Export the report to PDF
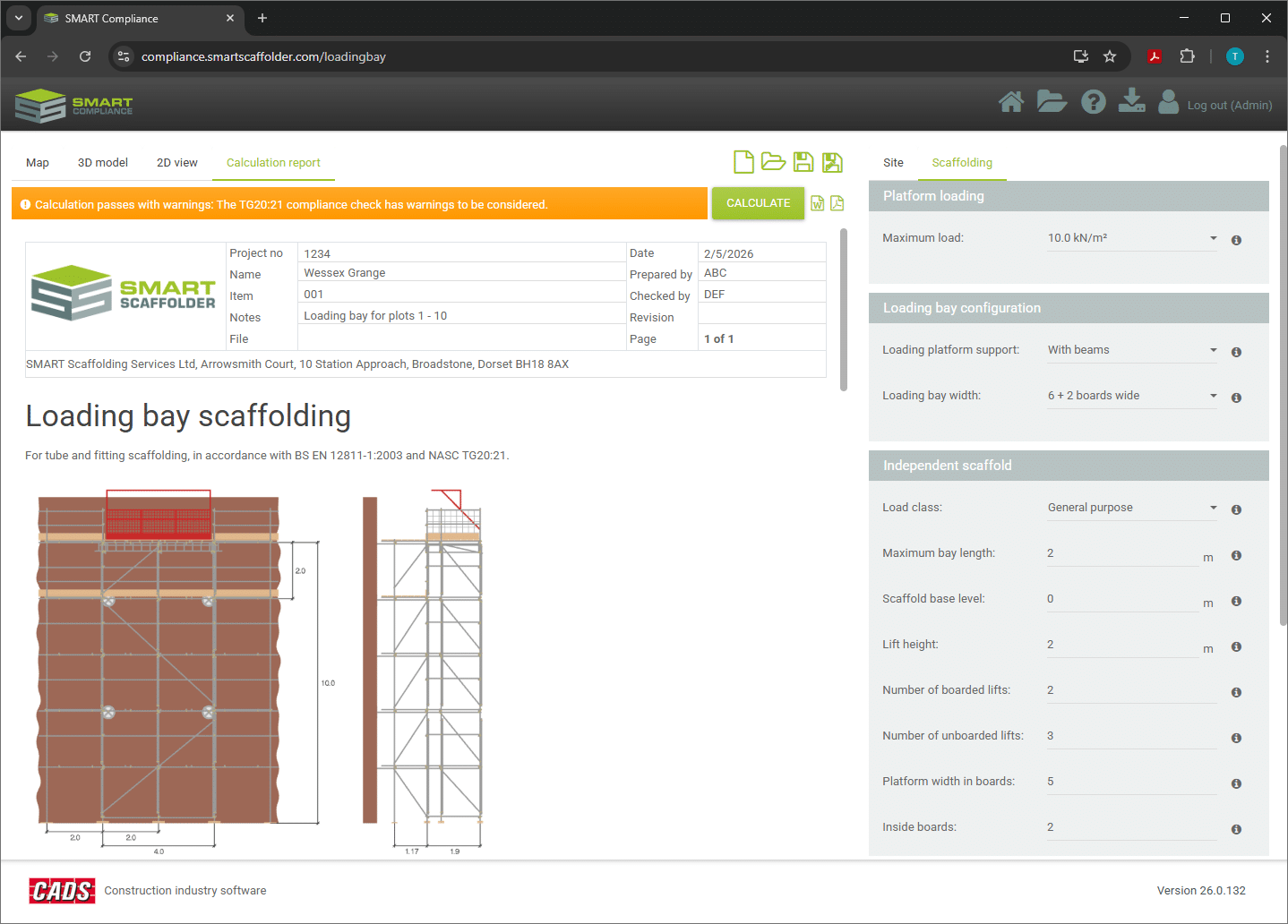The height and width of the screenshot is (924, 1288). coord(837,203)
